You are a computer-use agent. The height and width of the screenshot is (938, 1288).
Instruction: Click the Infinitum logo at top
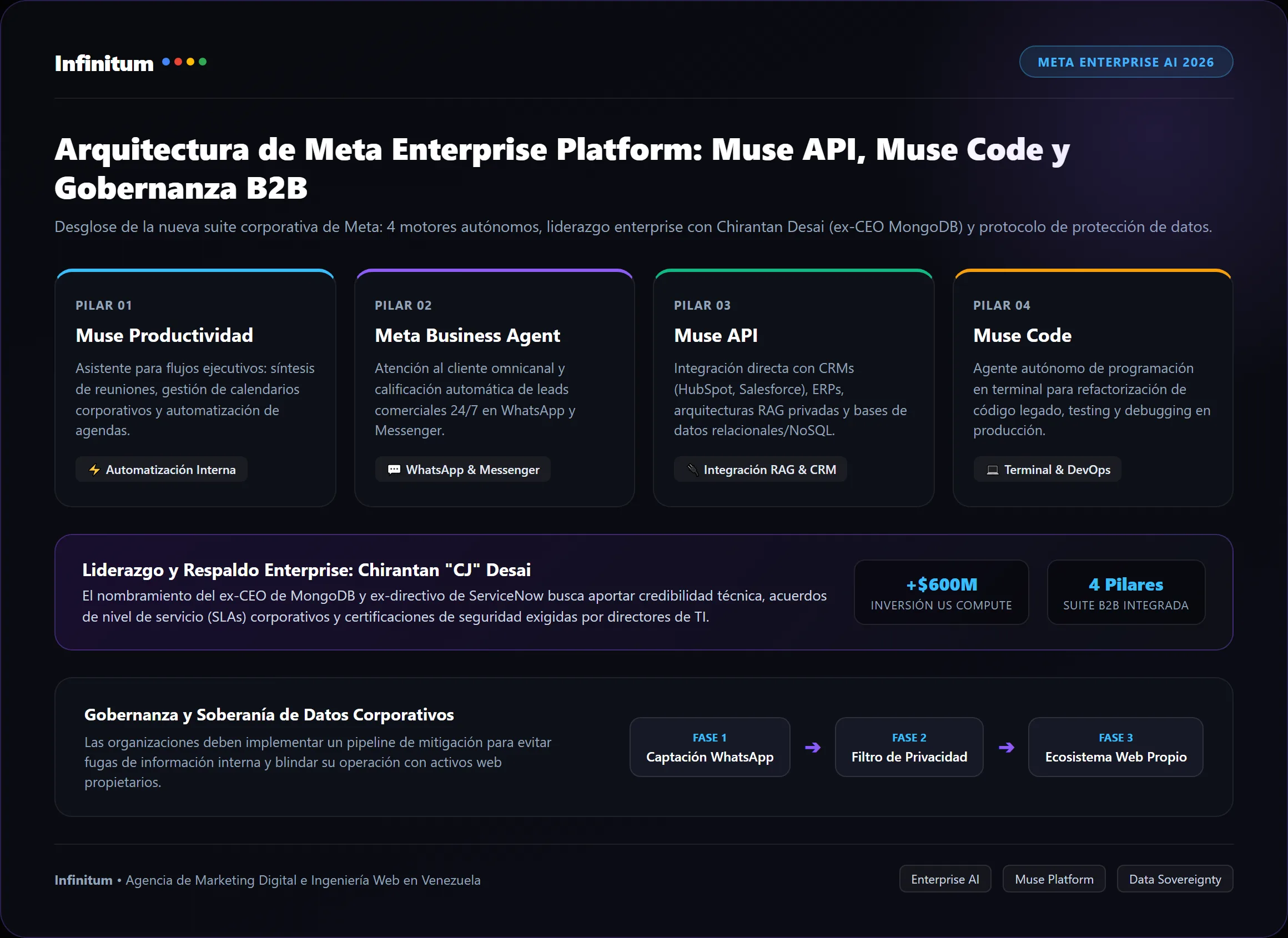coord(104,63)
